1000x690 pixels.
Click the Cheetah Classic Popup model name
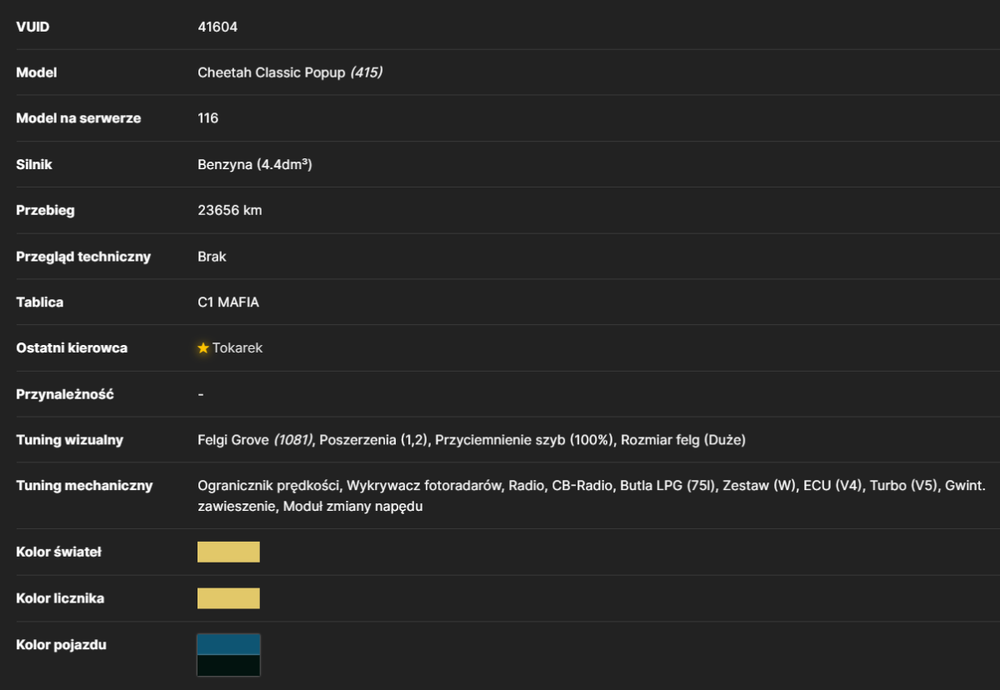pos(271,72)
